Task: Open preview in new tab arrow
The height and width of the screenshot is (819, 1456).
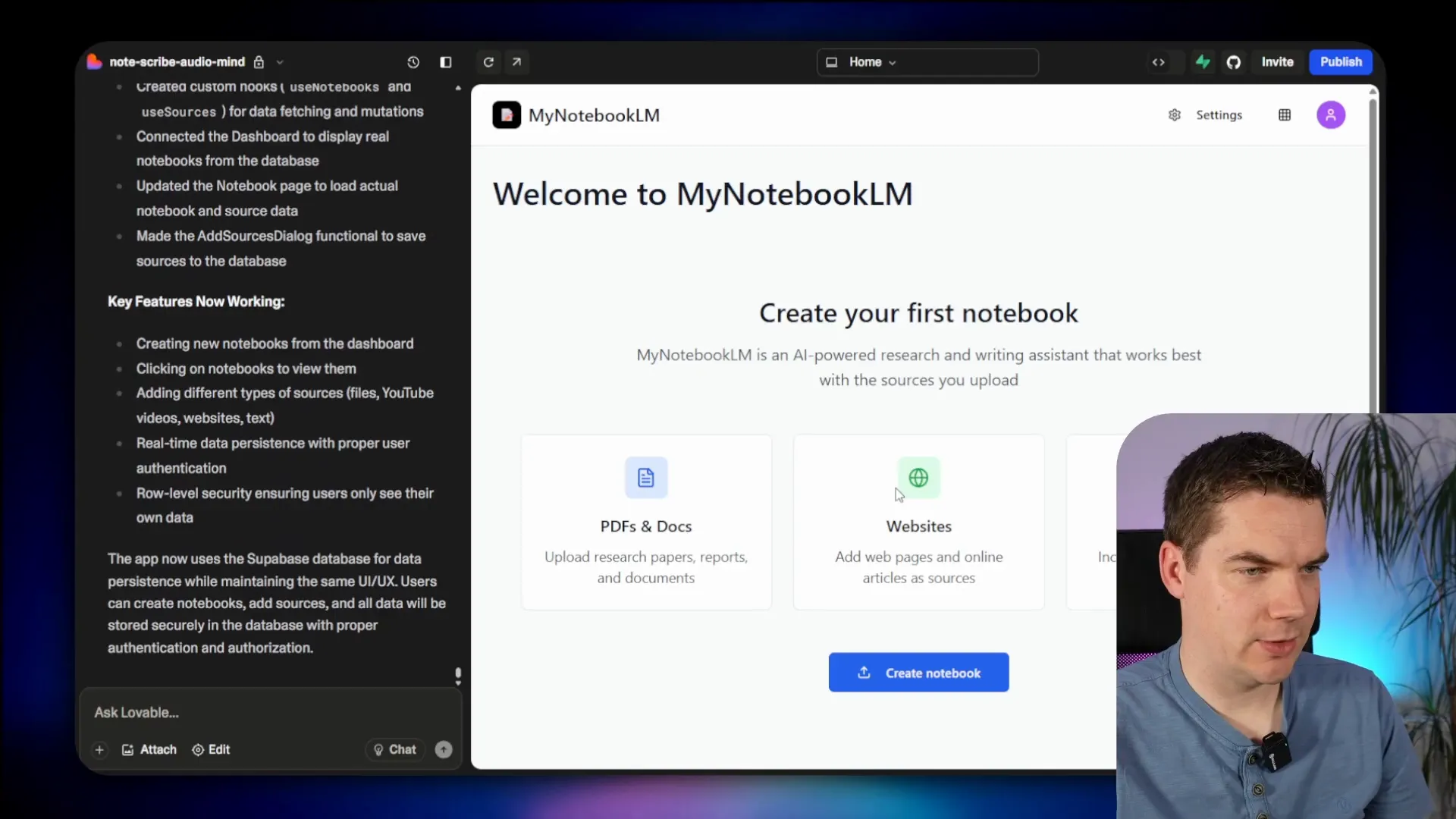Action: tap(516, 62)
